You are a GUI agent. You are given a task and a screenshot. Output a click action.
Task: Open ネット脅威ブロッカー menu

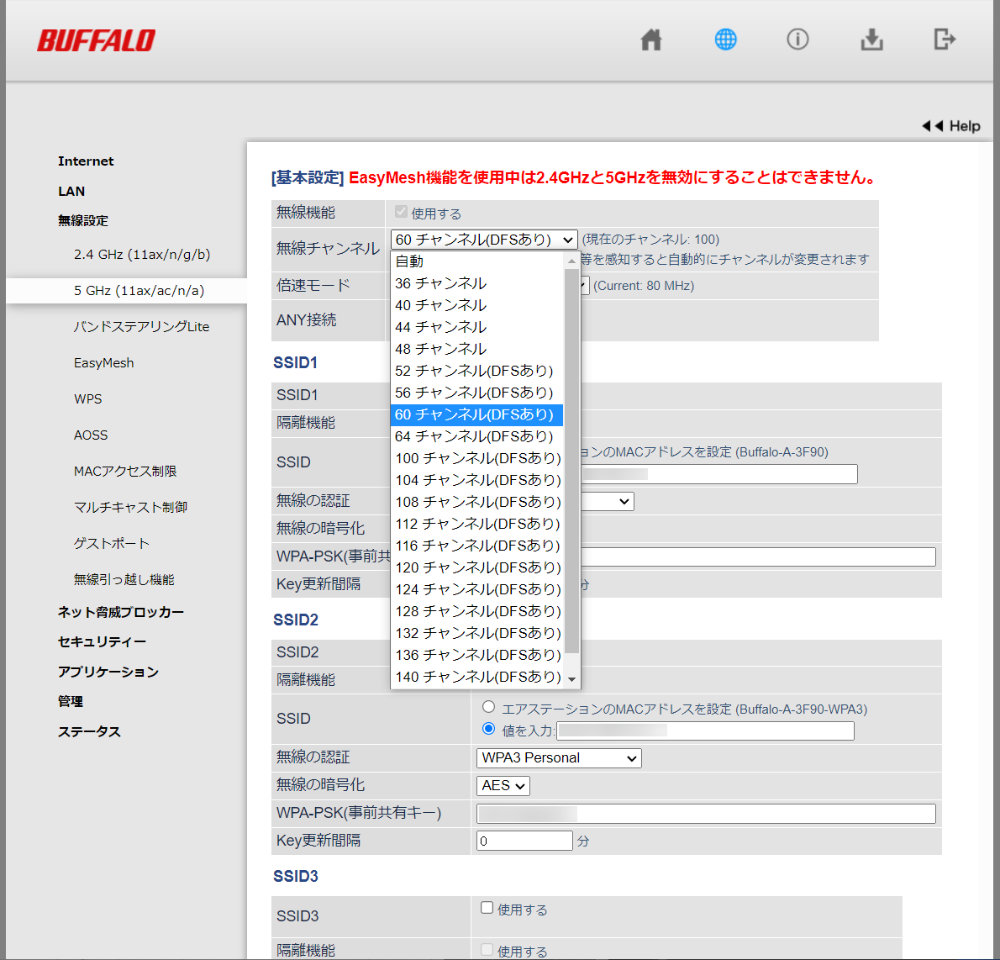coord(121,612)
